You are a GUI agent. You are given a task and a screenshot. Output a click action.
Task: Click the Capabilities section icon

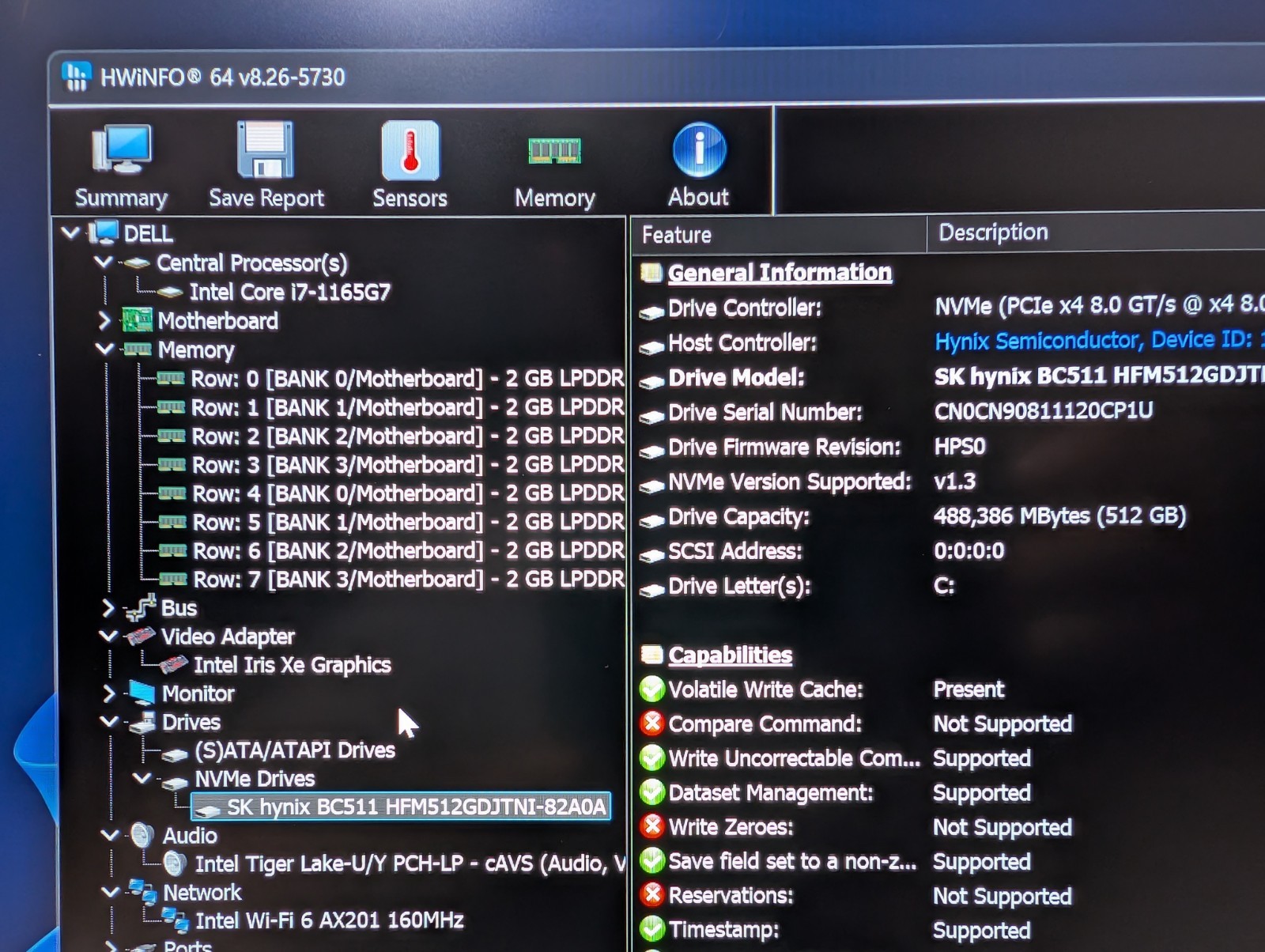[651, 655]
